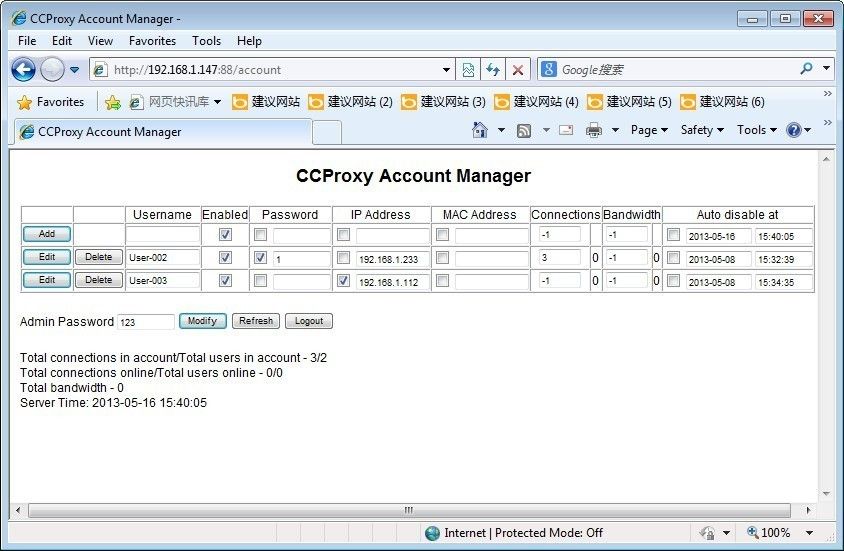This screenshot has height=551, width=844.
Task: Edit the User-002 account
Action: 47,257
